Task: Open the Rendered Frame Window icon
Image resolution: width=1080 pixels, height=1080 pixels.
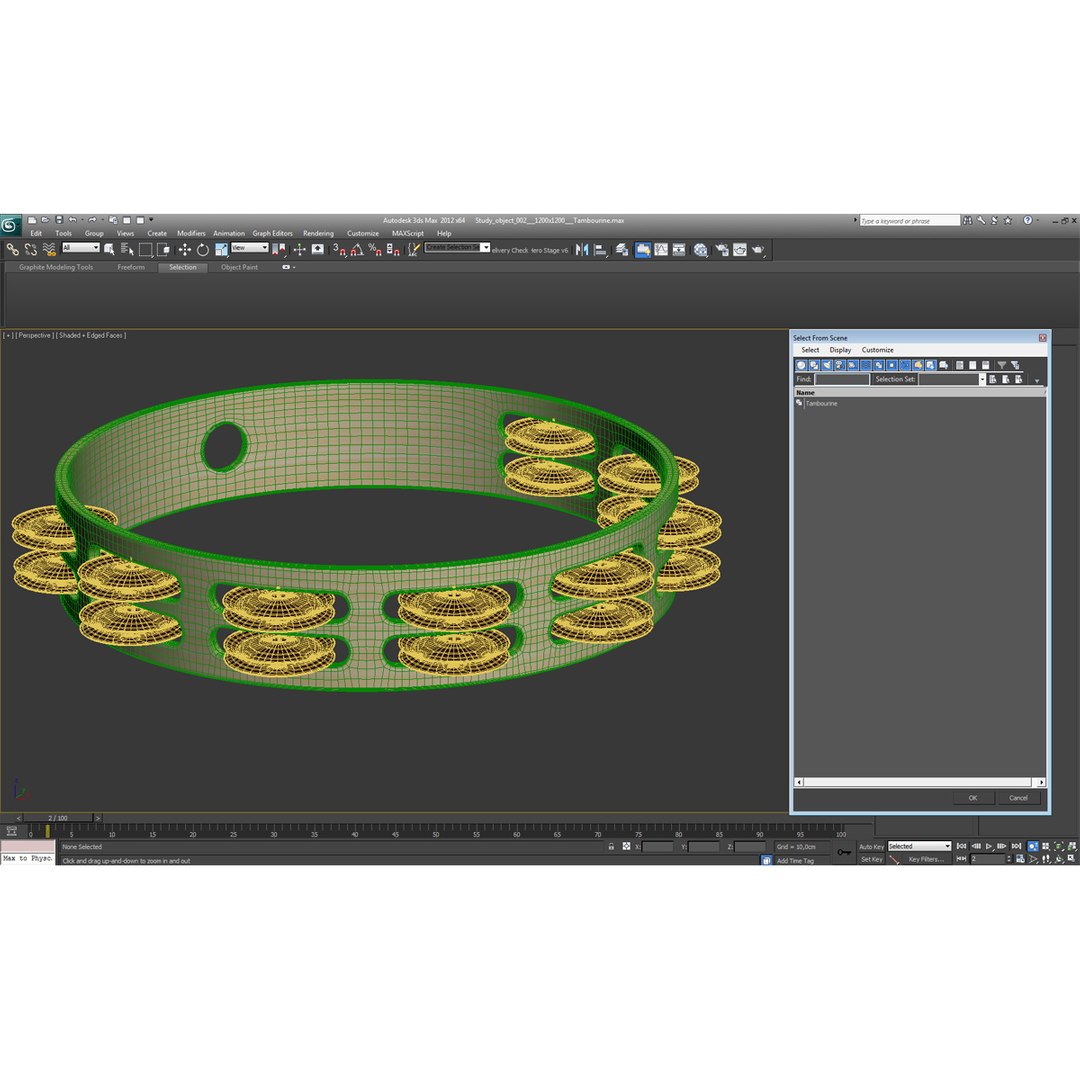Action: (740, 249)
